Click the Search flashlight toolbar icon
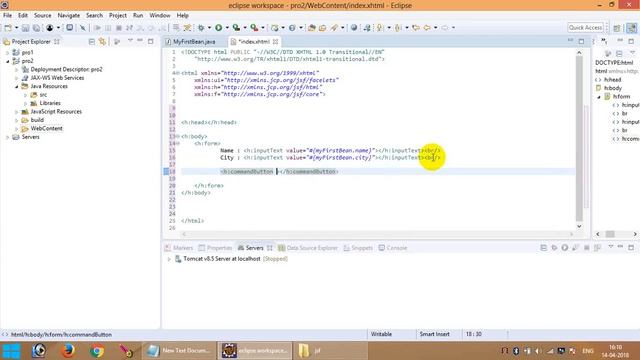The width and height of the screenshot is (640, 360). click(x=334, y=28)
